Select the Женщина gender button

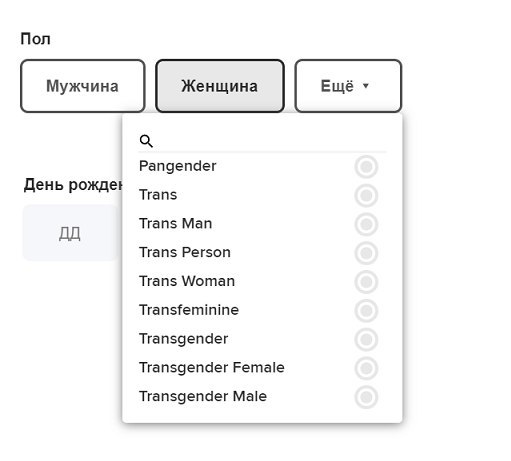click(x=220, y=86)
